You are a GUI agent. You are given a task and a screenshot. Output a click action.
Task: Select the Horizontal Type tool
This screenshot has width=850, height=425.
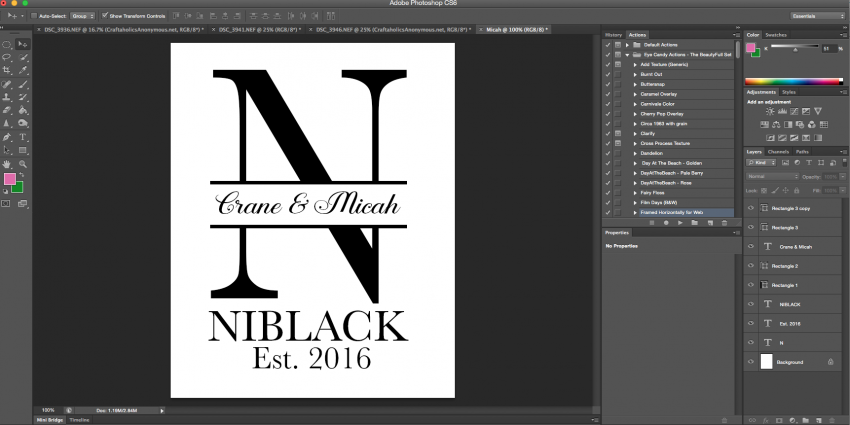coord(23,137)
